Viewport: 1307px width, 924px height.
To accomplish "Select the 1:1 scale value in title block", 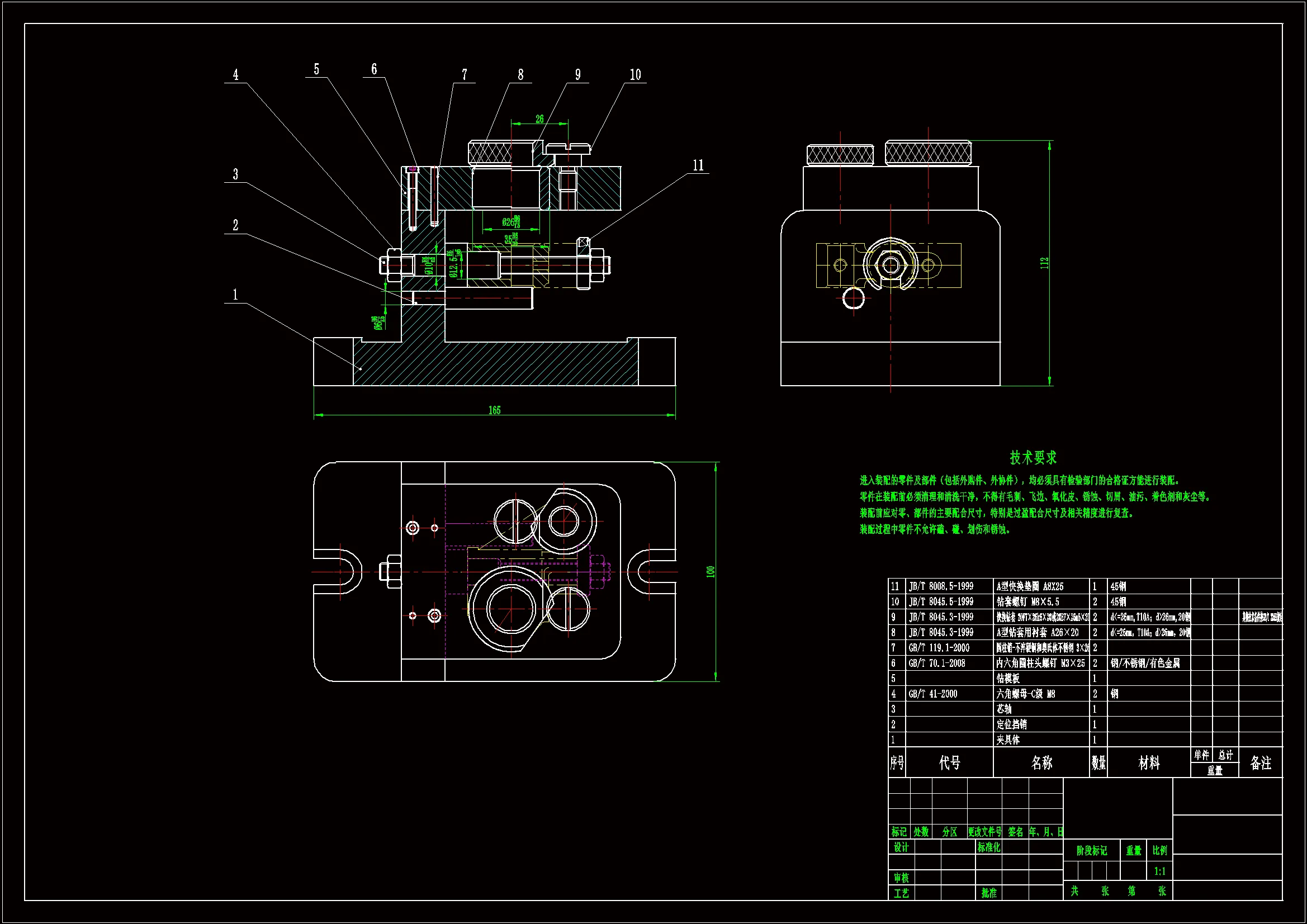I will point(1159,871).
